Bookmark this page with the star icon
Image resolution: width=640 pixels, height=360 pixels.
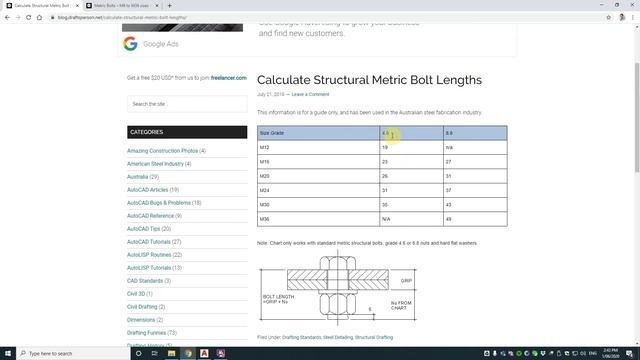[x=609, y=18]
